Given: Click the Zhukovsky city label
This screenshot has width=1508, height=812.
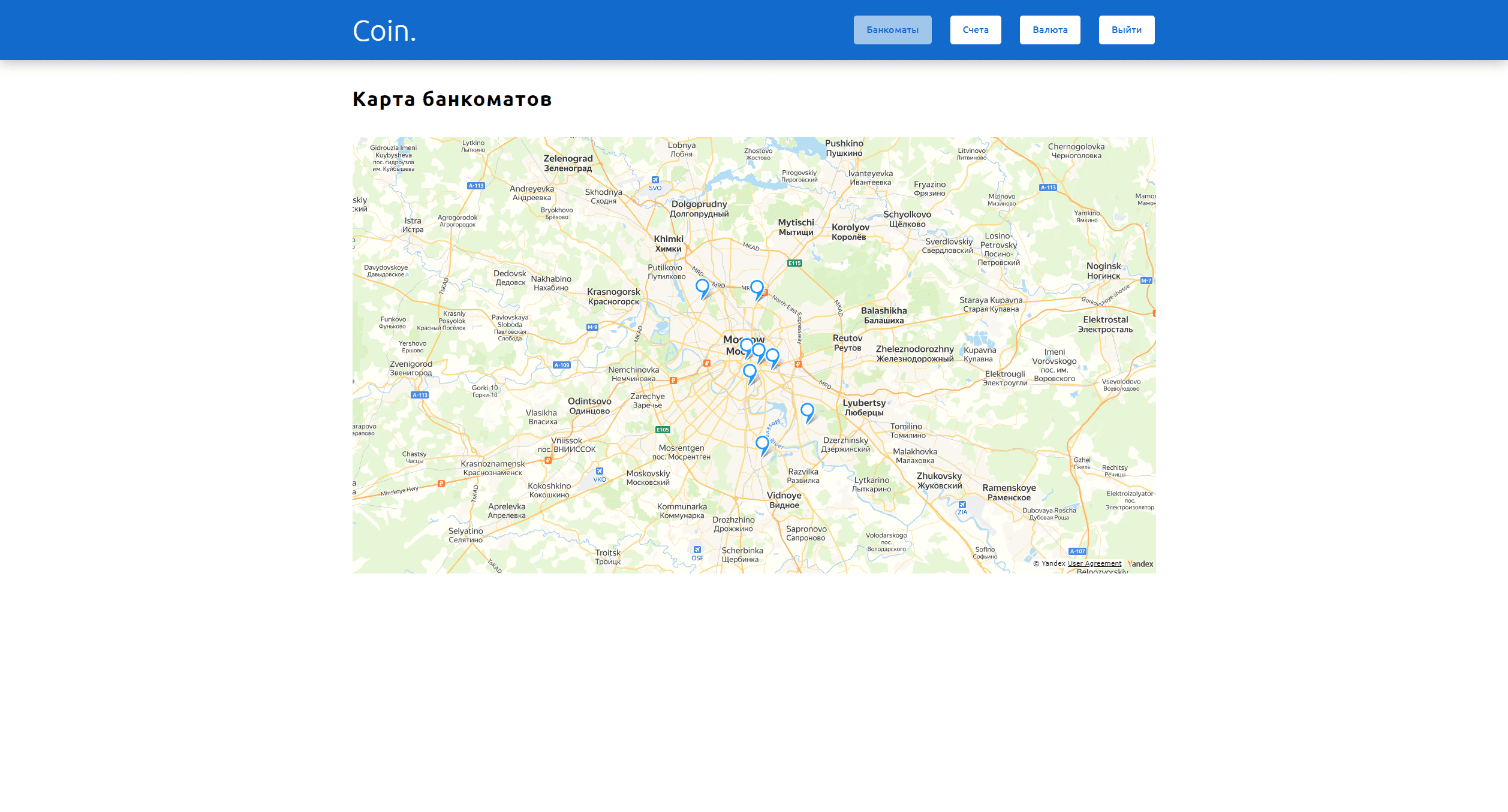Looking at the screenshot, I should pyautogui.click(x=939, y=481).
